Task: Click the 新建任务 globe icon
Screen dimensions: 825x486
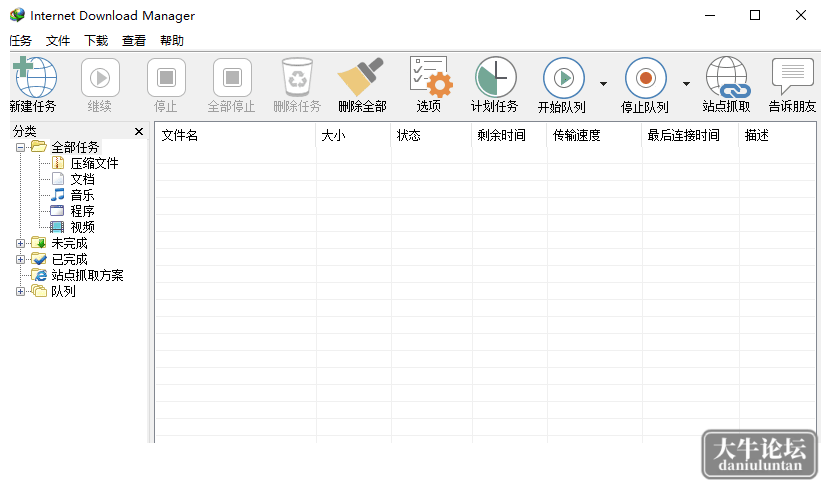Action: 35,77
